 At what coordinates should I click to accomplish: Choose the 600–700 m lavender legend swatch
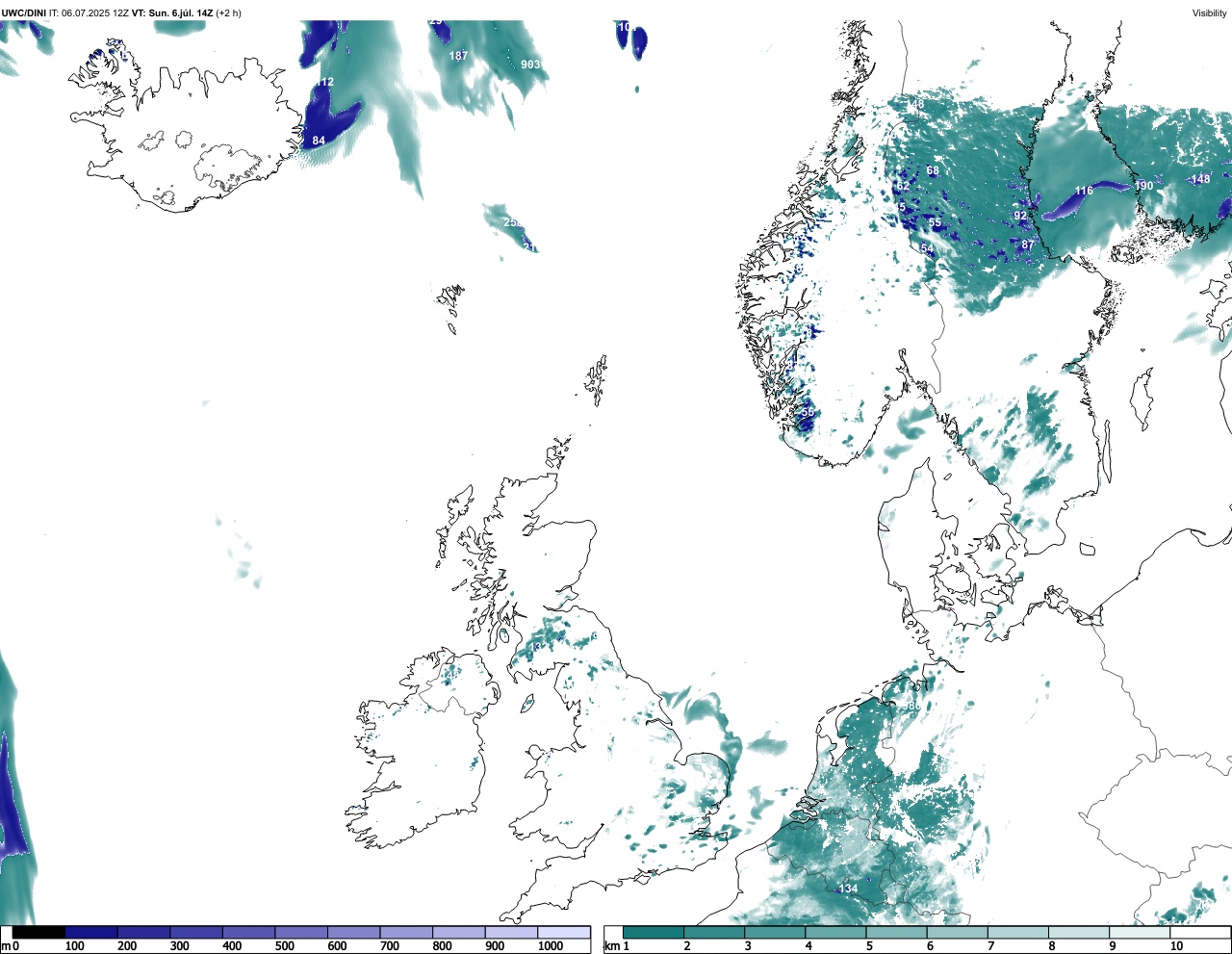pos(353,933)
